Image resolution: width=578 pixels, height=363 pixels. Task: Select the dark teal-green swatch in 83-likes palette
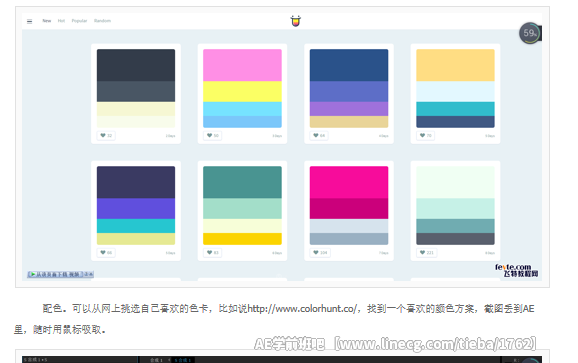(x=242, y=182)
